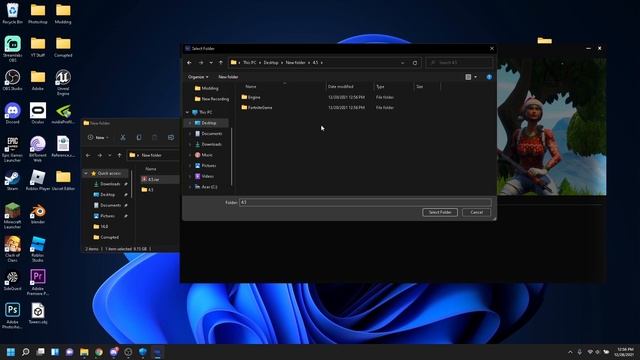This screenshot has height=360, width=640.
Task: Collapse the This PC node in the dialog
Action: point(187,112)
